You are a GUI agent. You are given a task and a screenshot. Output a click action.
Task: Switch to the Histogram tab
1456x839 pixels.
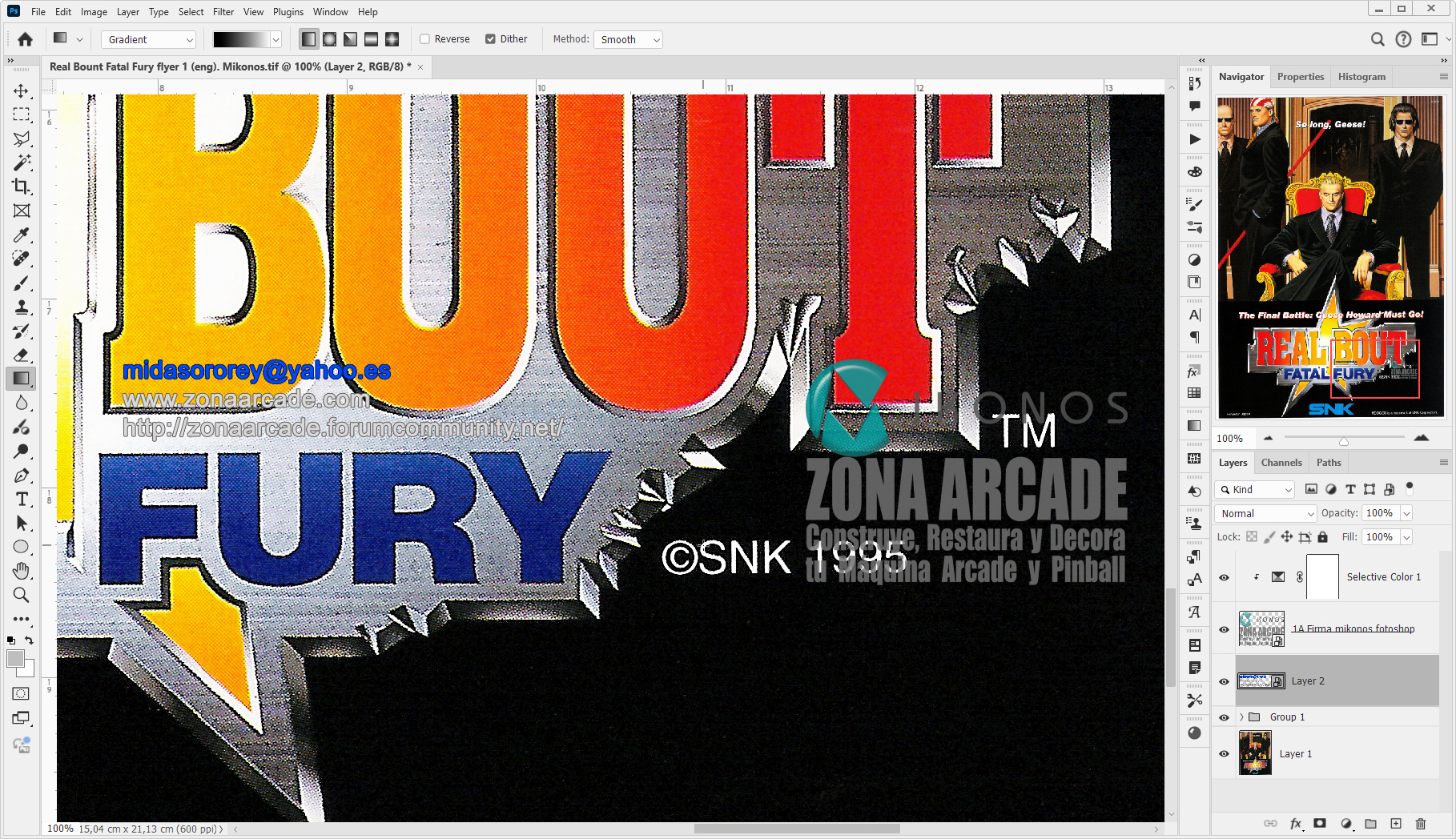click(1361, 77)
